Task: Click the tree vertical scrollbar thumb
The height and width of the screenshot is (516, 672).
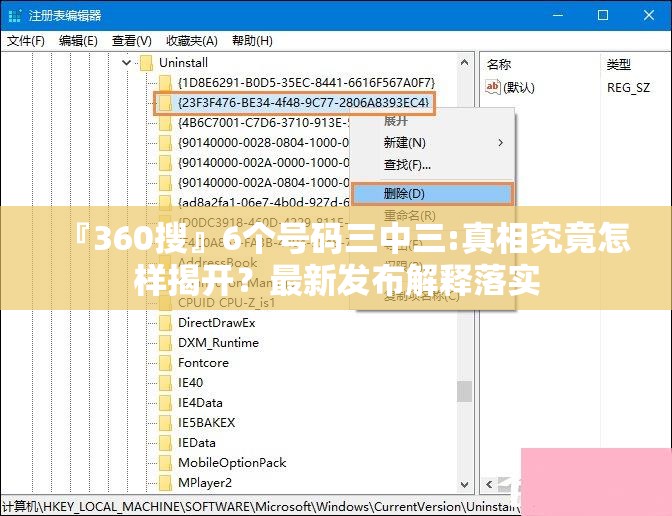Action: [465, 391]
